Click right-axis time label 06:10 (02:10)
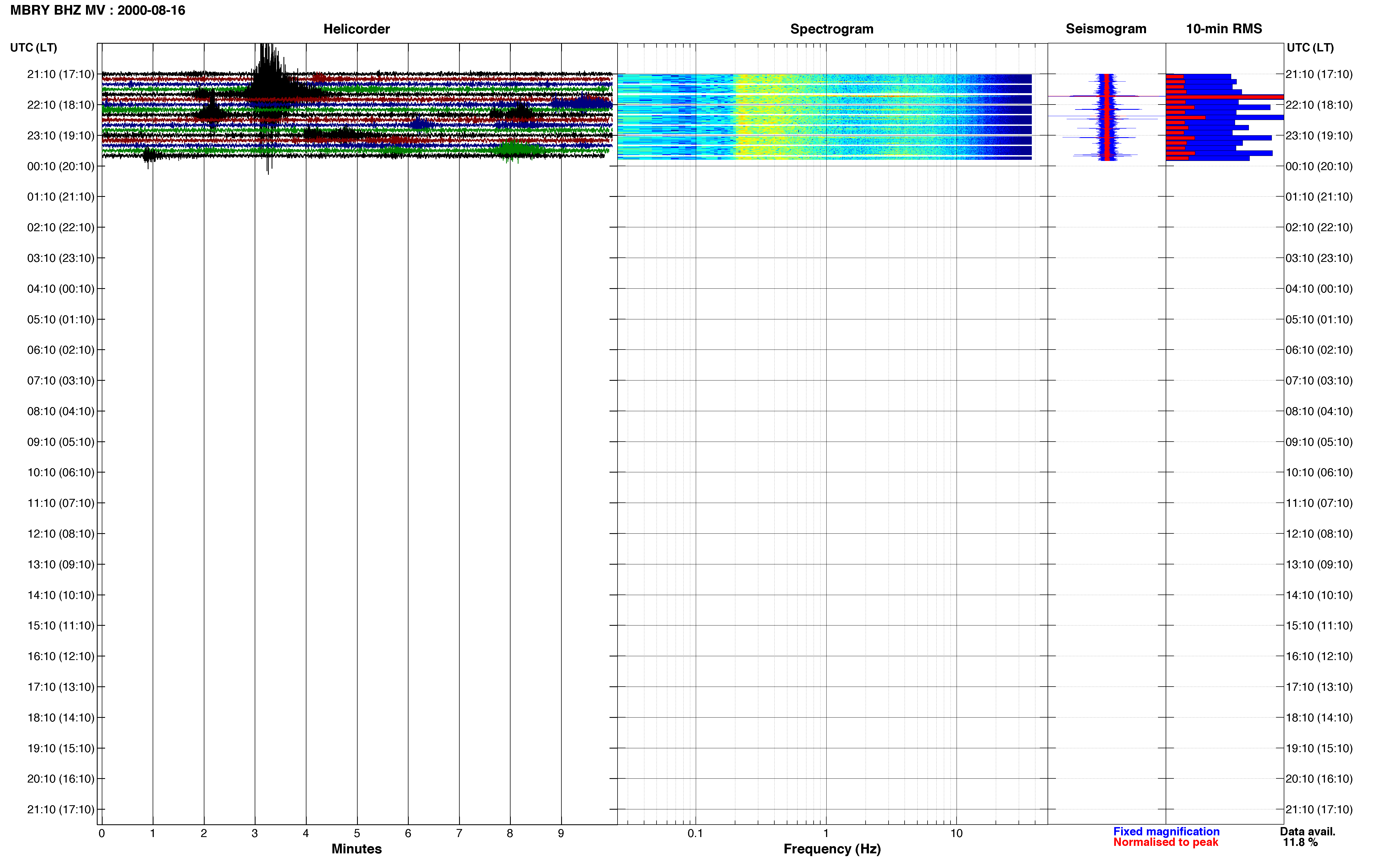The width and height of the screenshot is (1388, 868). [1319, 350]
